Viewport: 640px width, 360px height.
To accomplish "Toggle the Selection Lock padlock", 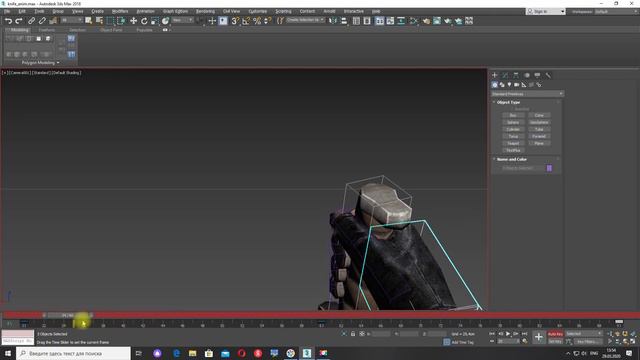I will point(353,334).
